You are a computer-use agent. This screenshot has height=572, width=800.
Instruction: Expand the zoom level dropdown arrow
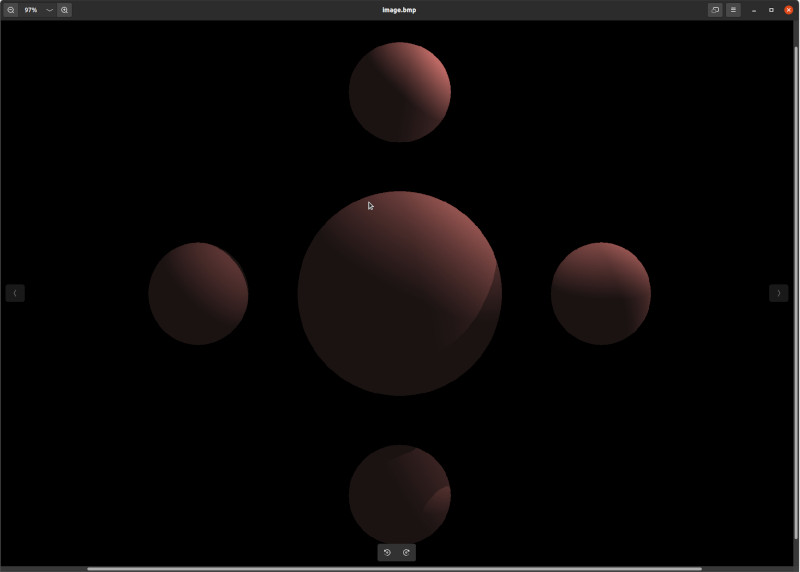click(x=49, y=10)
